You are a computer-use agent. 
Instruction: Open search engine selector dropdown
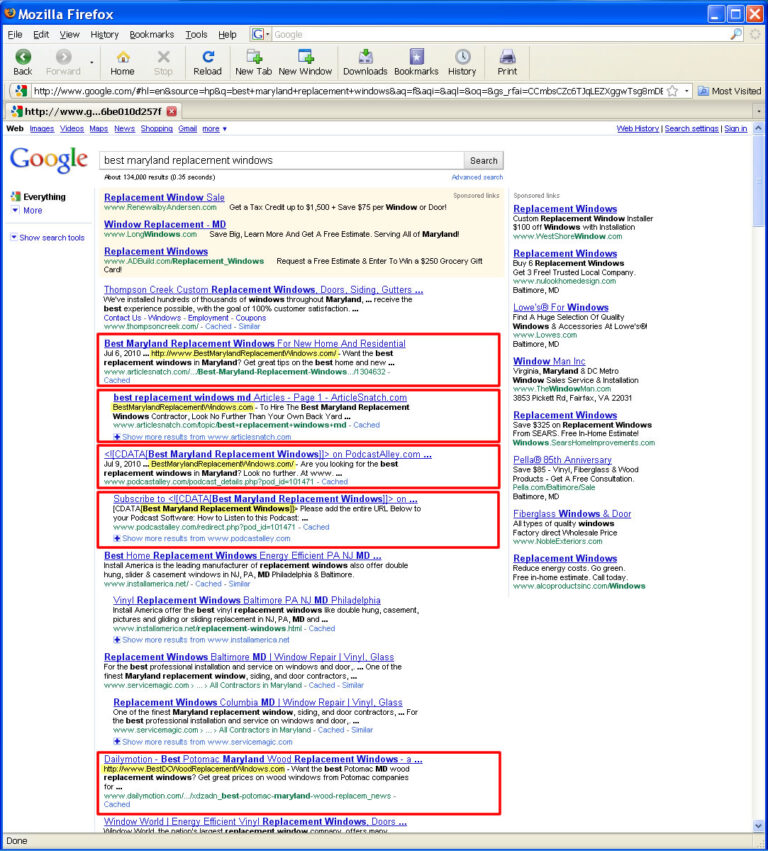click(260, 34)
